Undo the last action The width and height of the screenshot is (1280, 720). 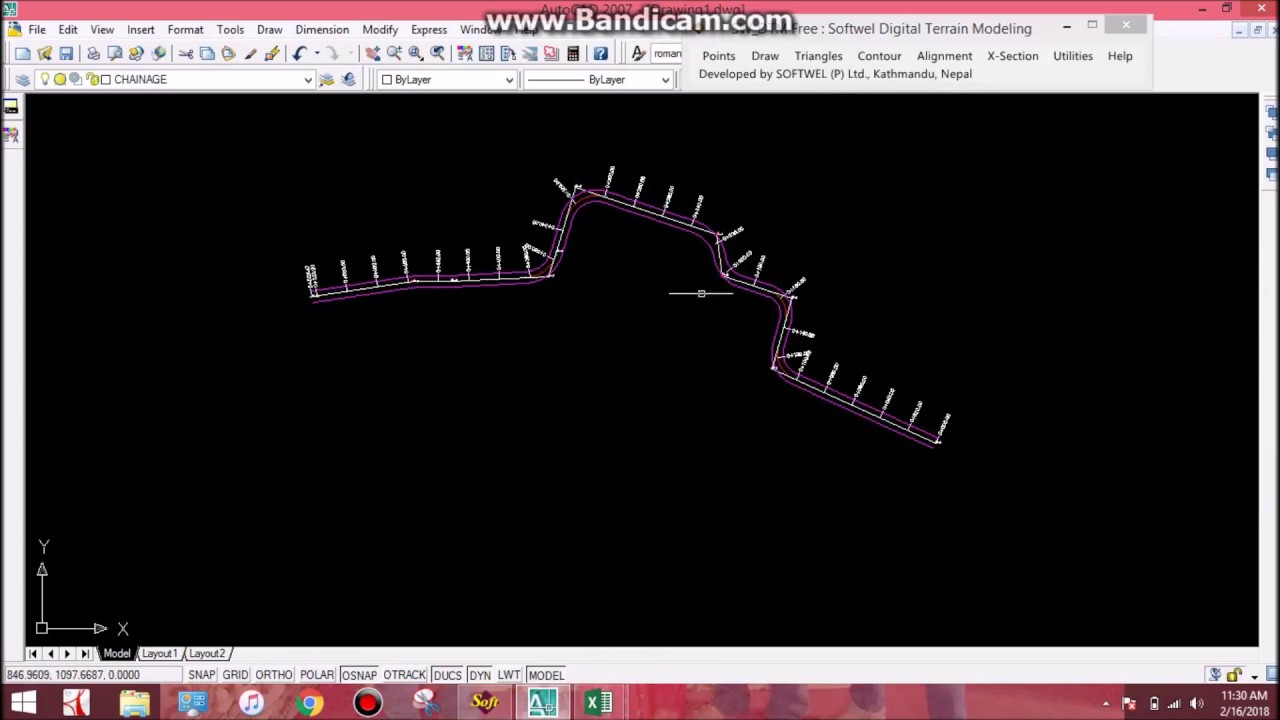coord(299,53)
